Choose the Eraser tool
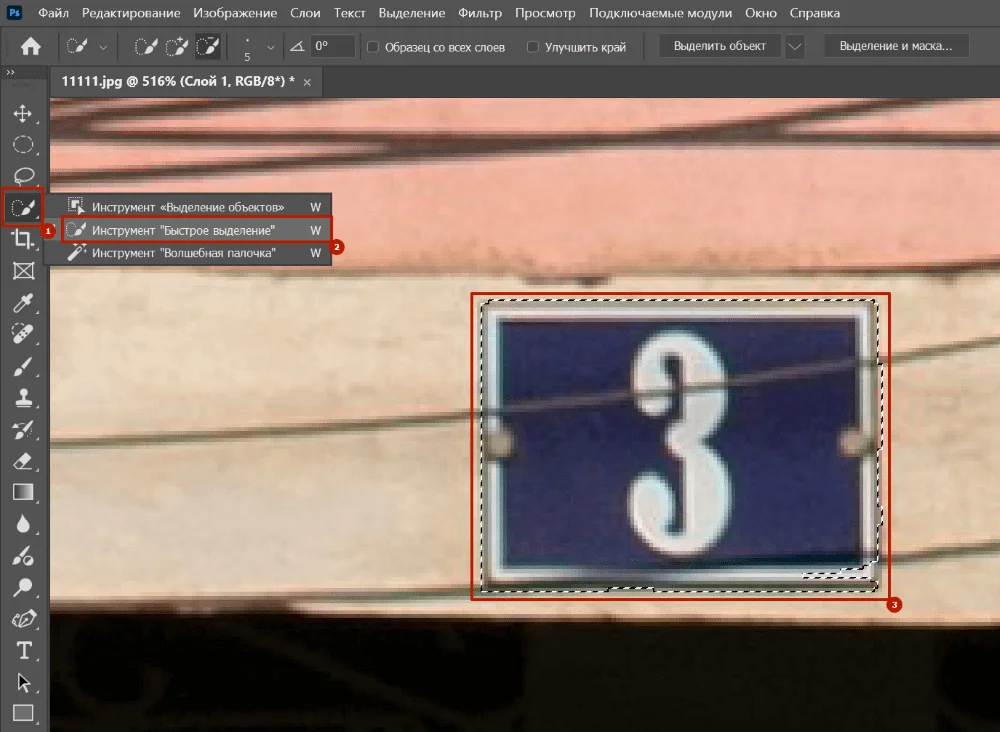Viewport: 1000px width, 732px height. point(22,461)
